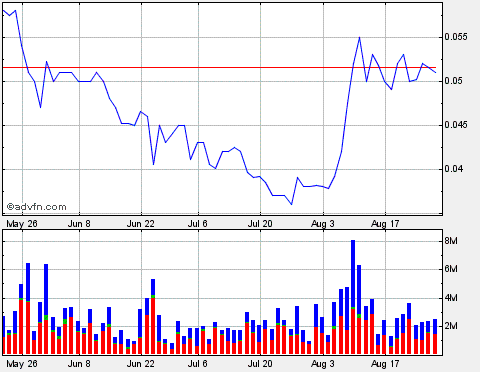Pick Jul 6 label below volume chart
The height and width of the screenshot is (372, 480).
point(197,364)
